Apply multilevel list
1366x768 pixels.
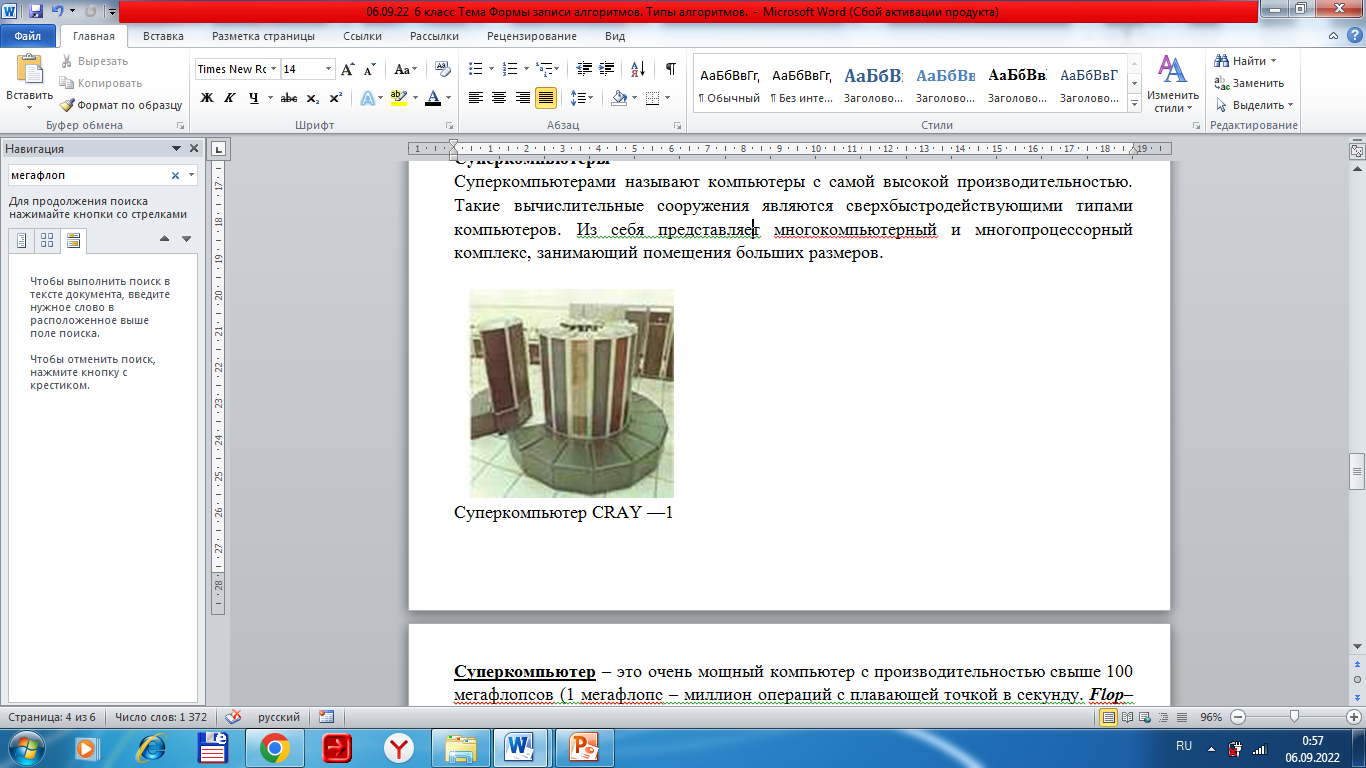coord(543,69)
